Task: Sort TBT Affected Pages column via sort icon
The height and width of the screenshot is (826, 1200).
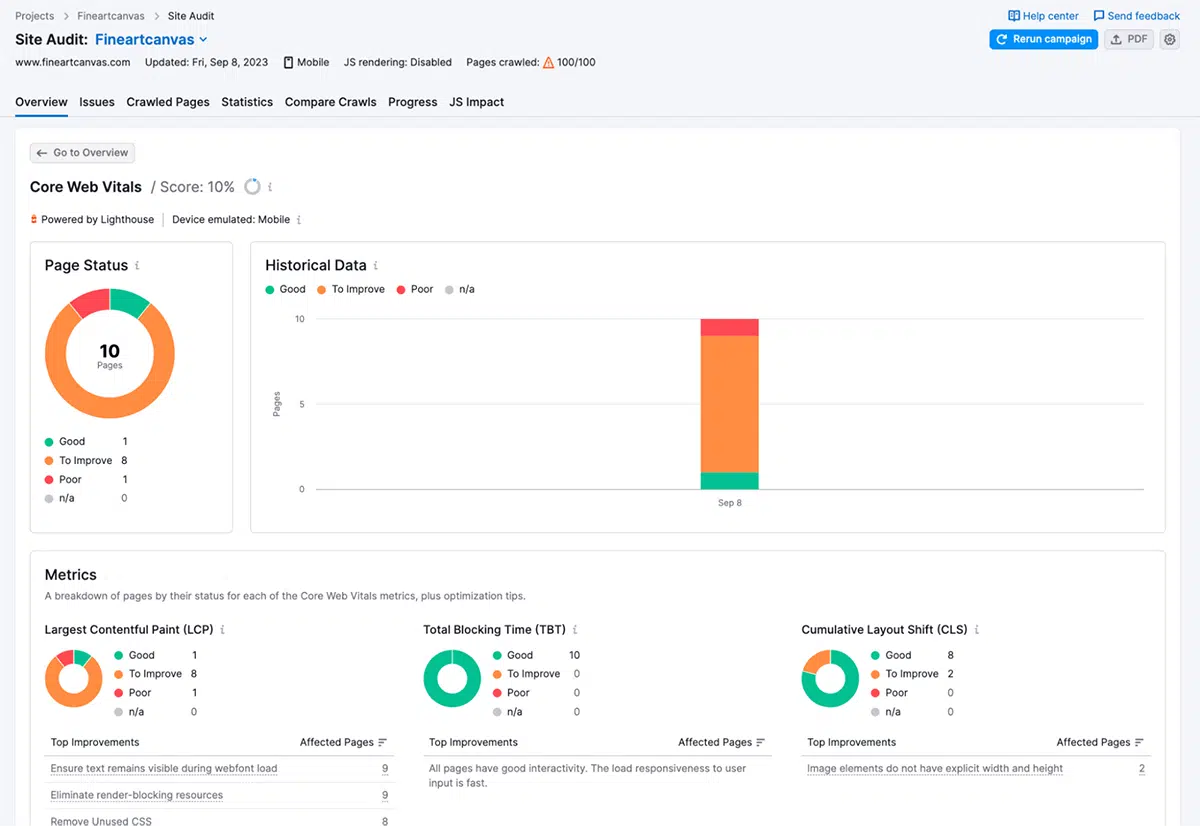Action: point(761,742)
